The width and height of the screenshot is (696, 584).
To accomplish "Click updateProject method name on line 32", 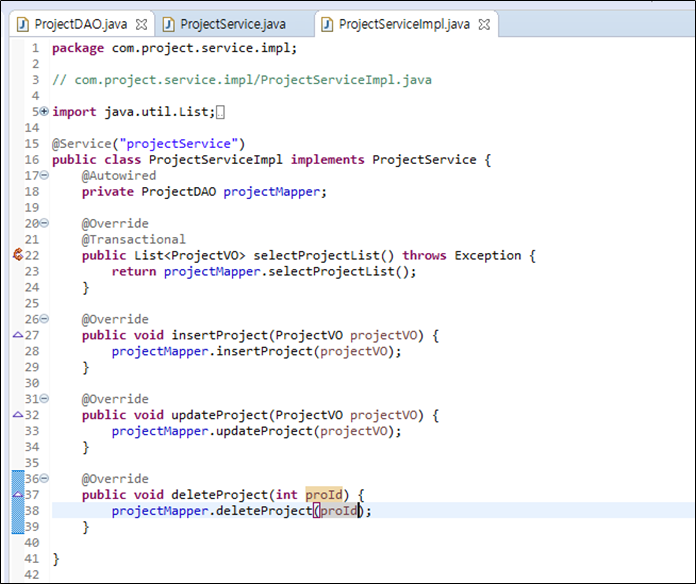I will pyautogui.click(x=219, y=415).
